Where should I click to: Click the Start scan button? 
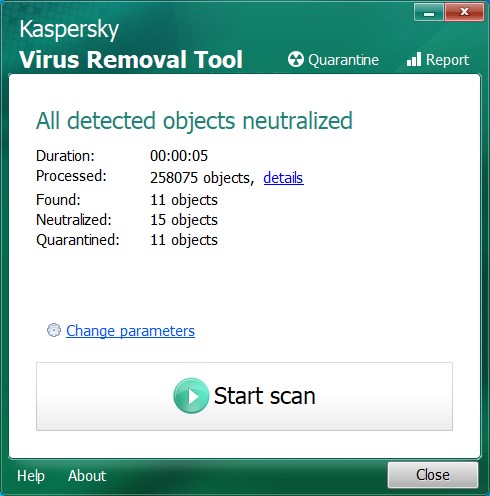point(244,396)
